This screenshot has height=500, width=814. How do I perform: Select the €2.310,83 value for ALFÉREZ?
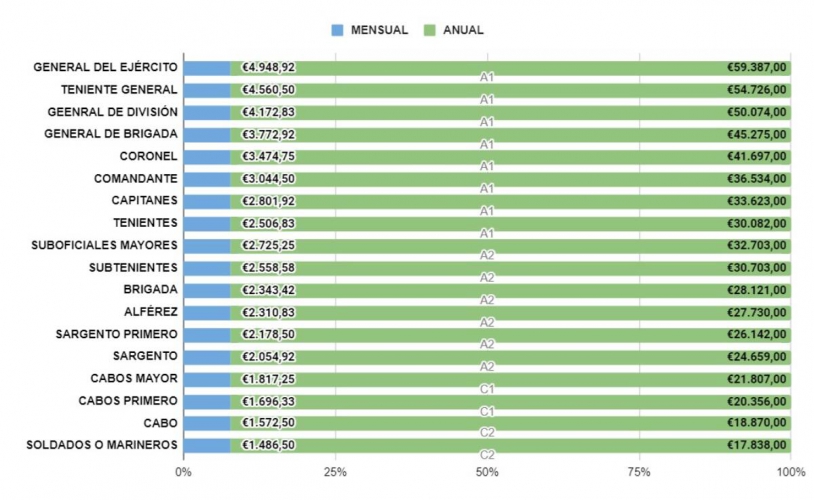(x=268, y=312)
